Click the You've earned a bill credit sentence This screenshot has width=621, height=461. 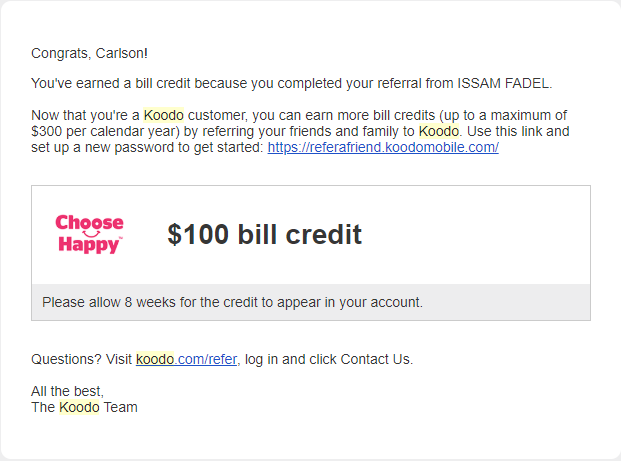click(291, 84)
